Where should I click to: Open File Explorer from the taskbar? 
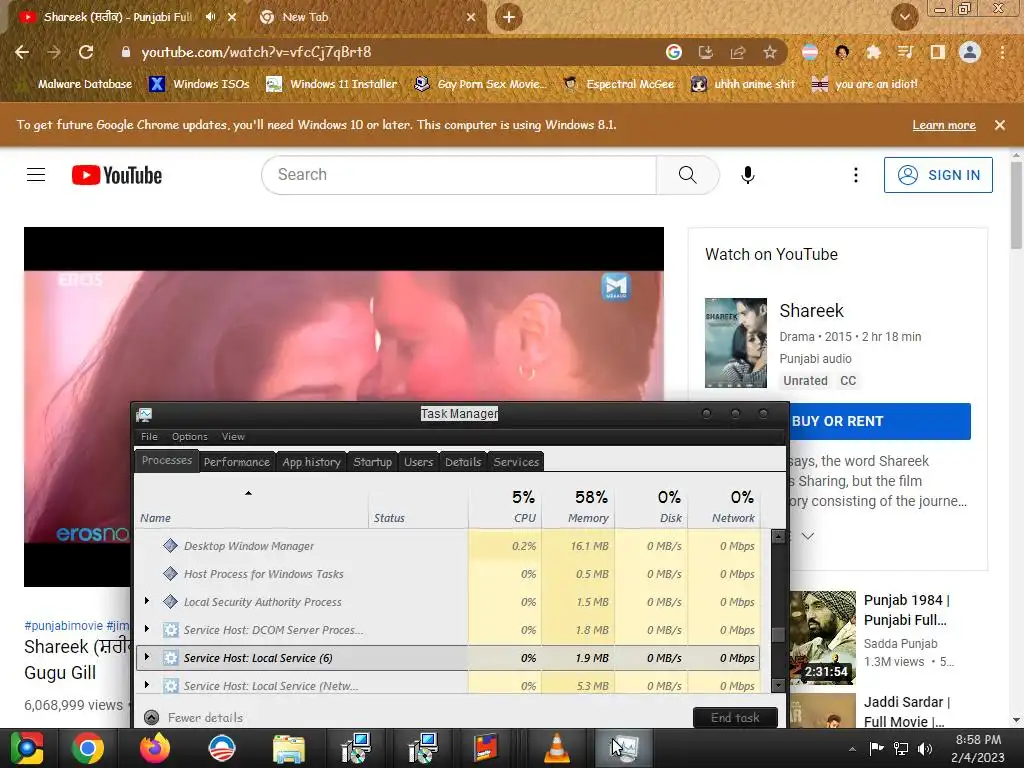289,748
